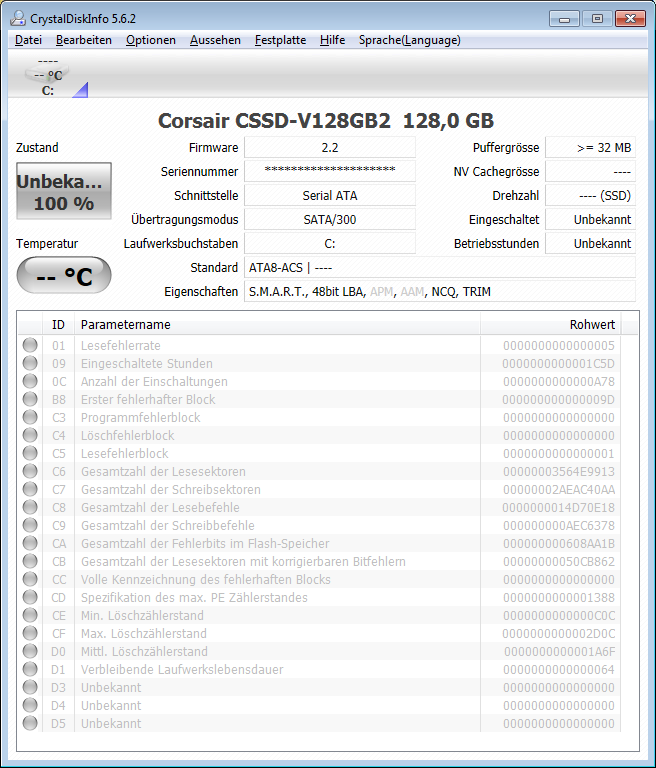Click status circle for Anzahl der Einschaltungen
656x768 pixels.
pos(30,381)
